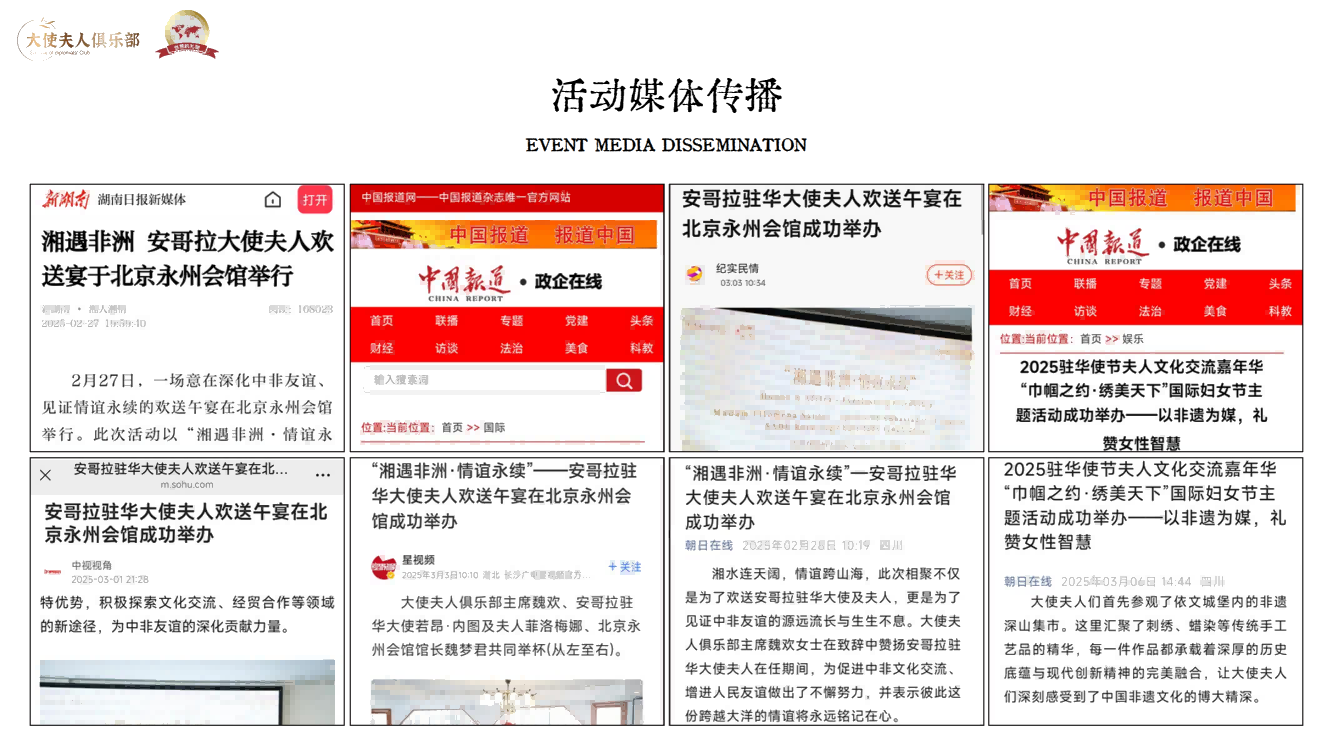
Task: Click the 中视视角 source avatar icon
Action: (x=52, y=571)
